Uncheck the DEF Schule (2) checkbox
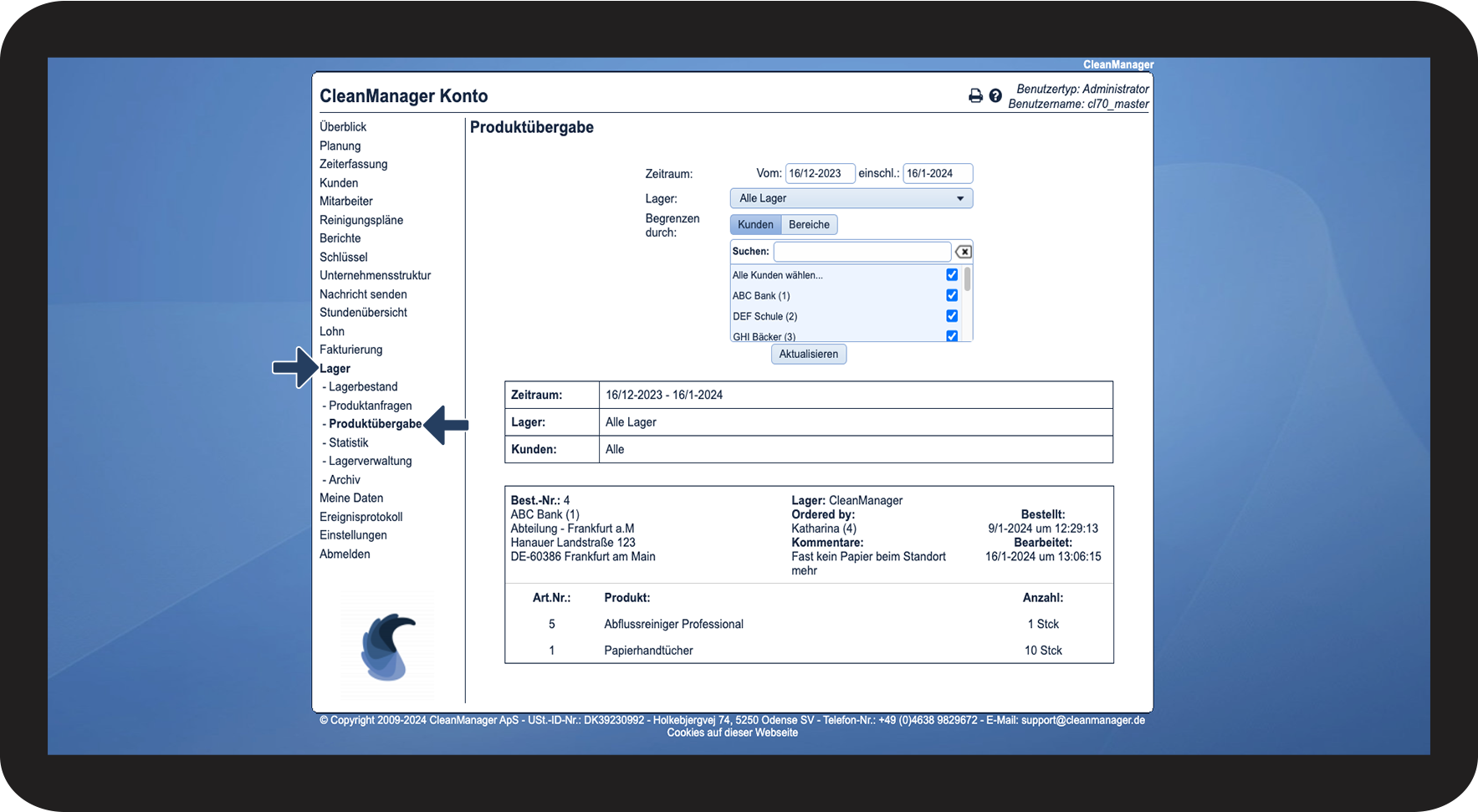 952,316
